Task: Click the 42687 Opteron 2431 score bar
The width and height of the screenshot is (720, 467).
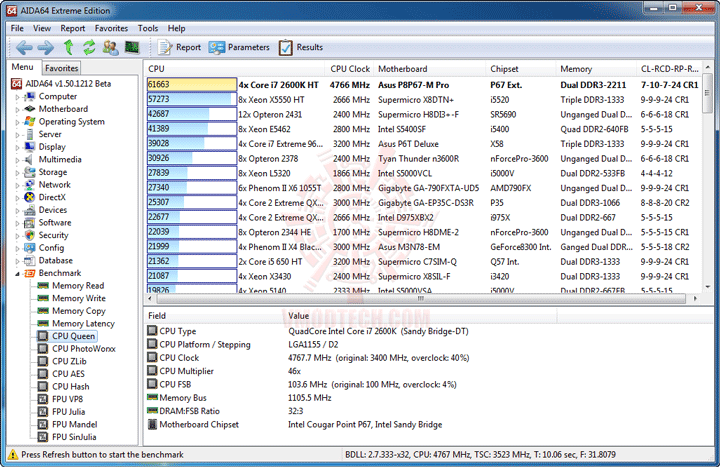Action: (x=191, y=114)
